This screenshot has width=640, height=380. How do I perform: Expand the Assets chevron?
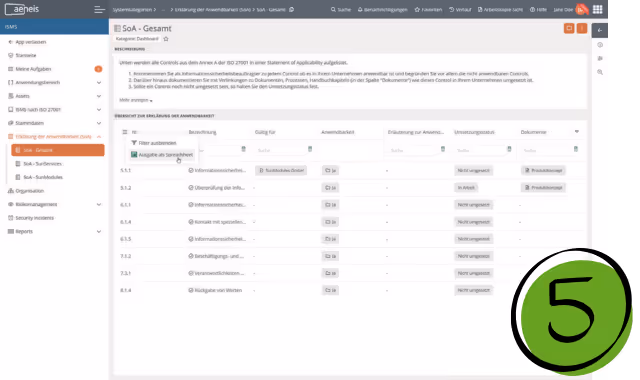coord(99,96)
